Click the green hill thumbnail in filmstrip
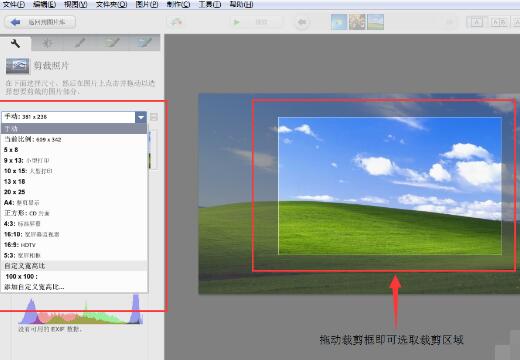The height and width of the screenshot is (360, 520). tap(375, 22)
